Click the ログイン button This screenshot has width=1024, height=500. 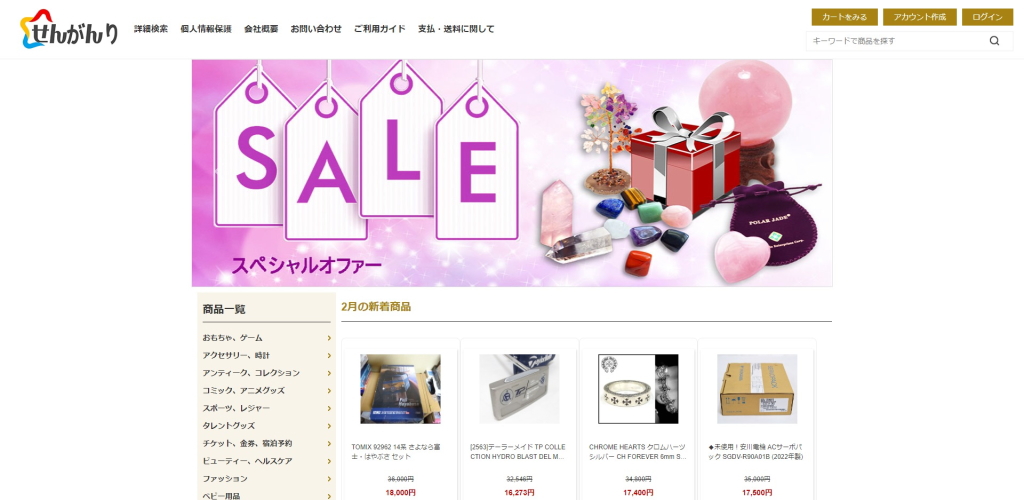coord(987,17)
